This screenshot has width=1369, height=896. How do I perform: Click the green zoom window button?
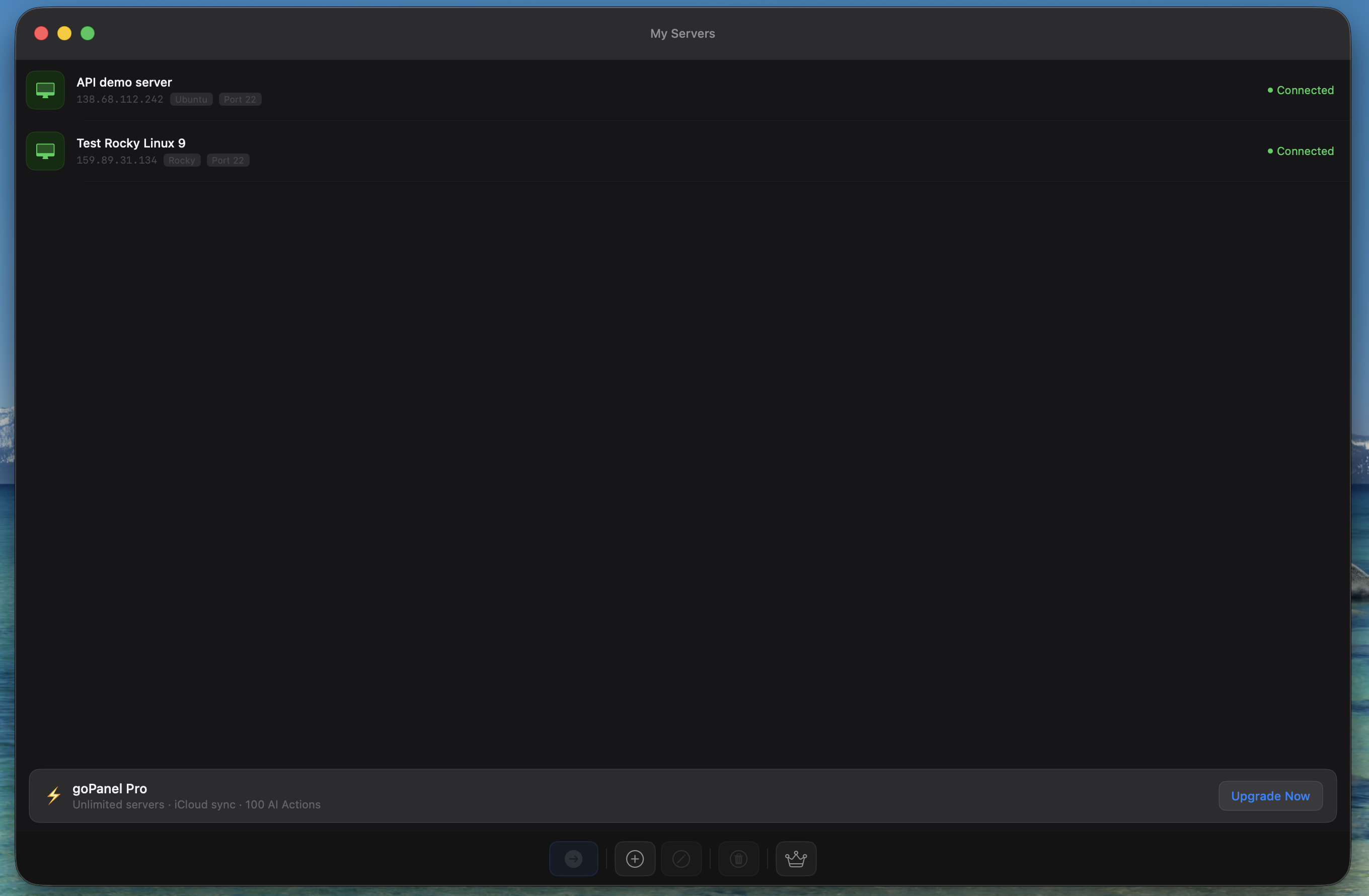click(88, 33)
